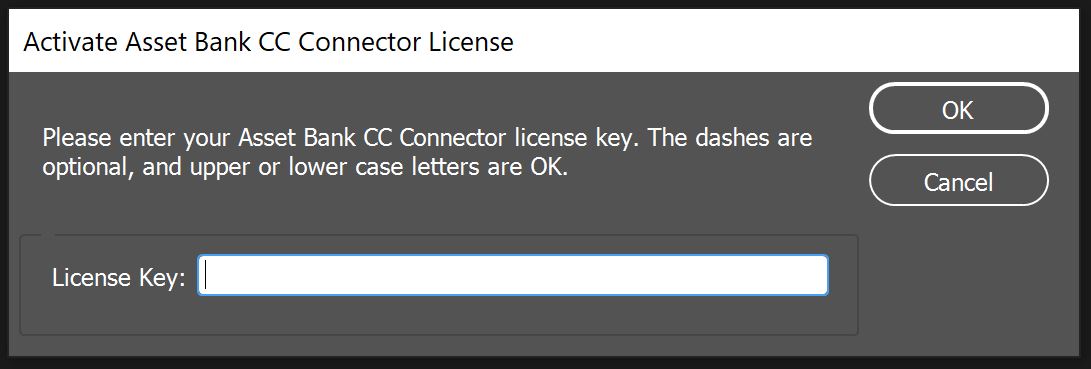Confirm license activation with OK
Screen dimensions: 1091x369
958,109
